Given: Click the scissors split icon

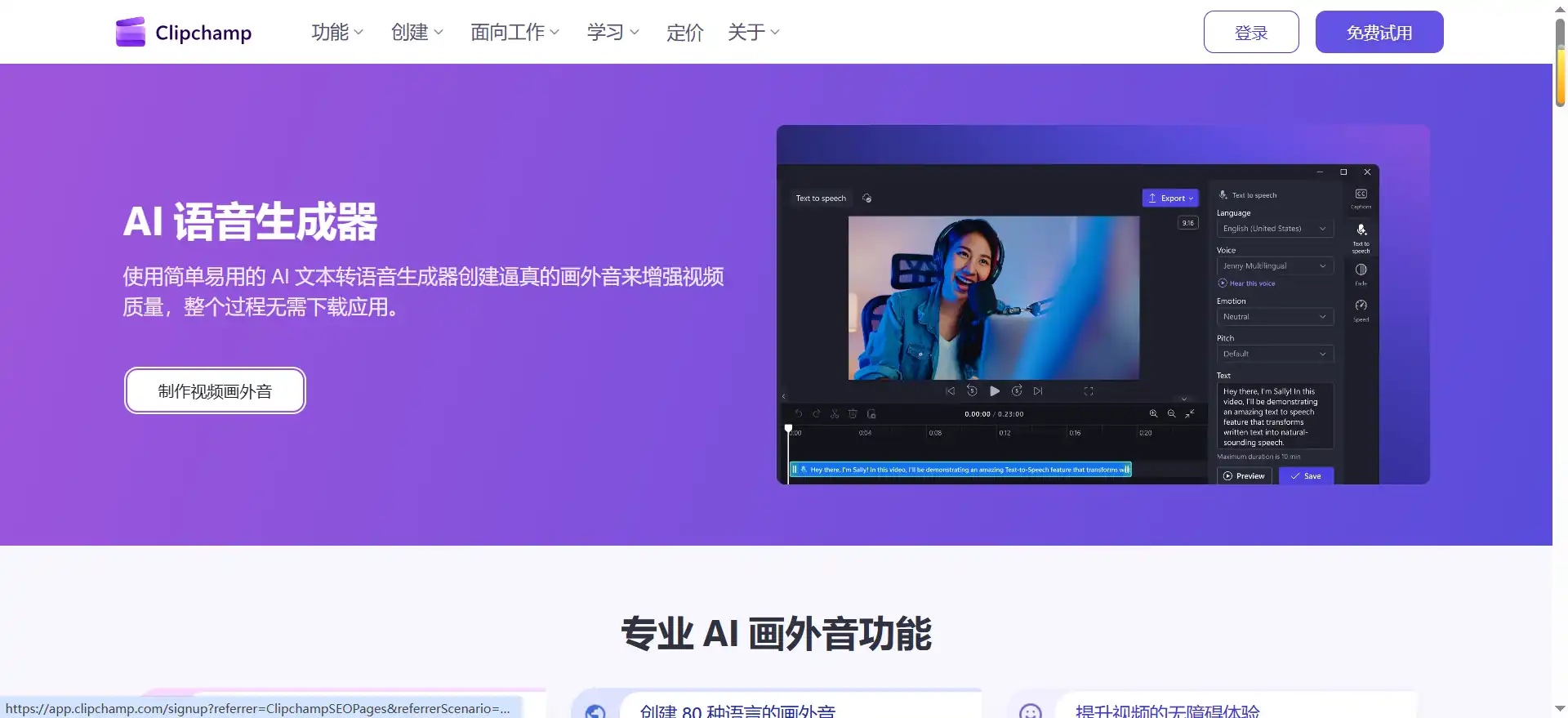Looking at the screenshot, I should pyautogui.click(x=835, y=413).
